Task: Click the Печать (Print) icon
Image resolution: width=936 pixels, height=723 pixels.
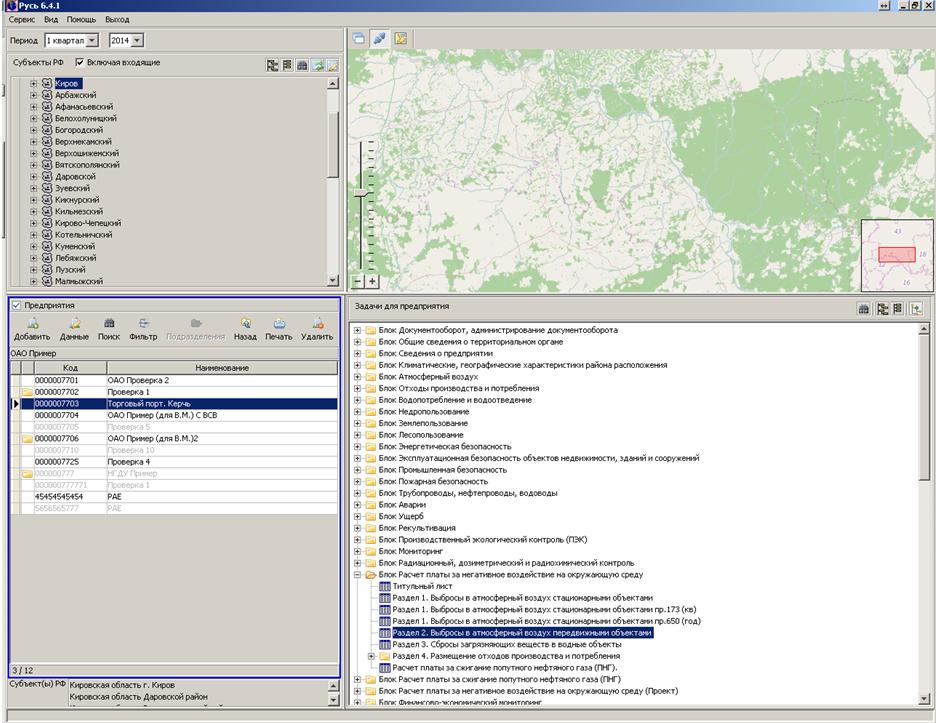Action: point(279,324)
